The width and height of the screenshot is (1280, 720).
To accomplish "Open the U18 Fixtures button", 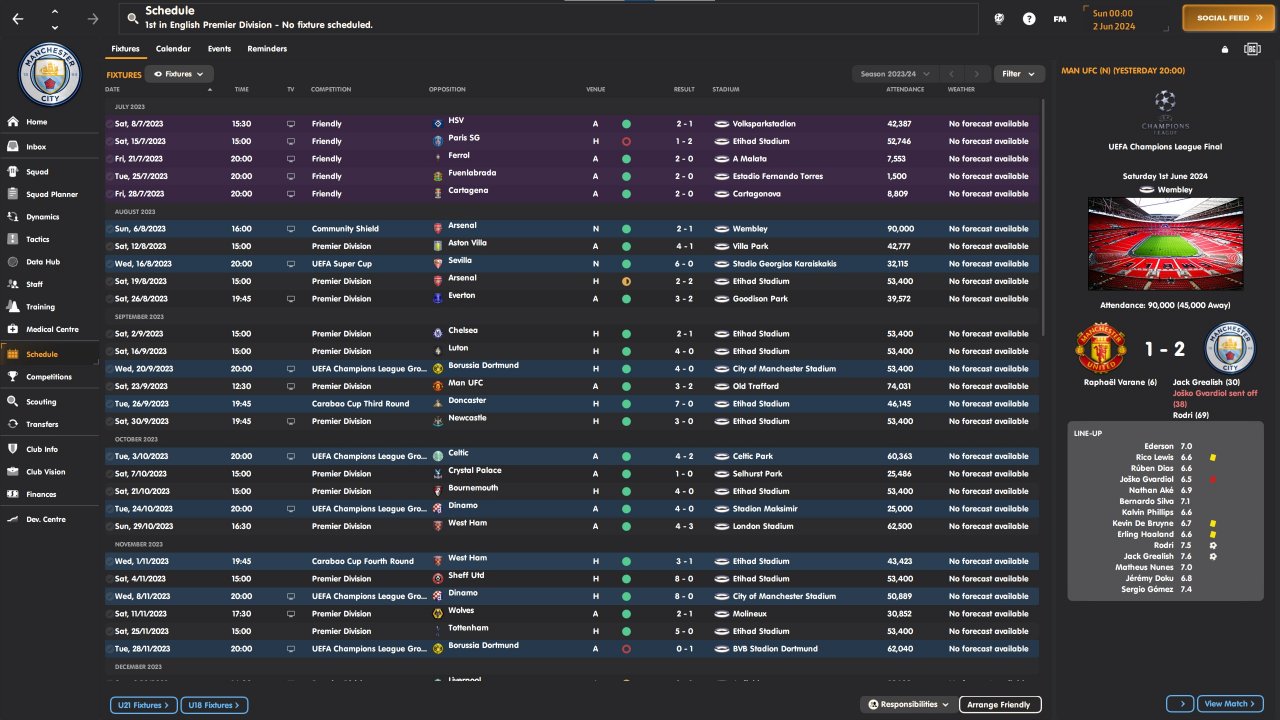I will click(x=214, y=706).
